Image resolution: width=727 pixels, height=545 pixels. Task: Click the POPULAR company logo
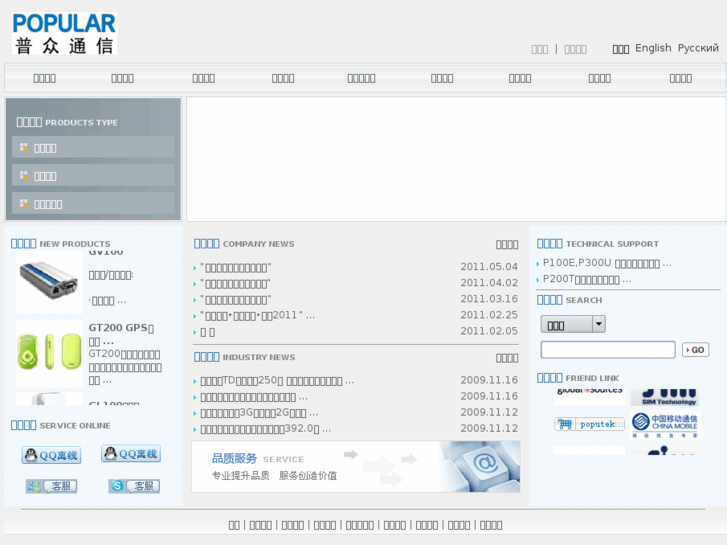point(64,33)
